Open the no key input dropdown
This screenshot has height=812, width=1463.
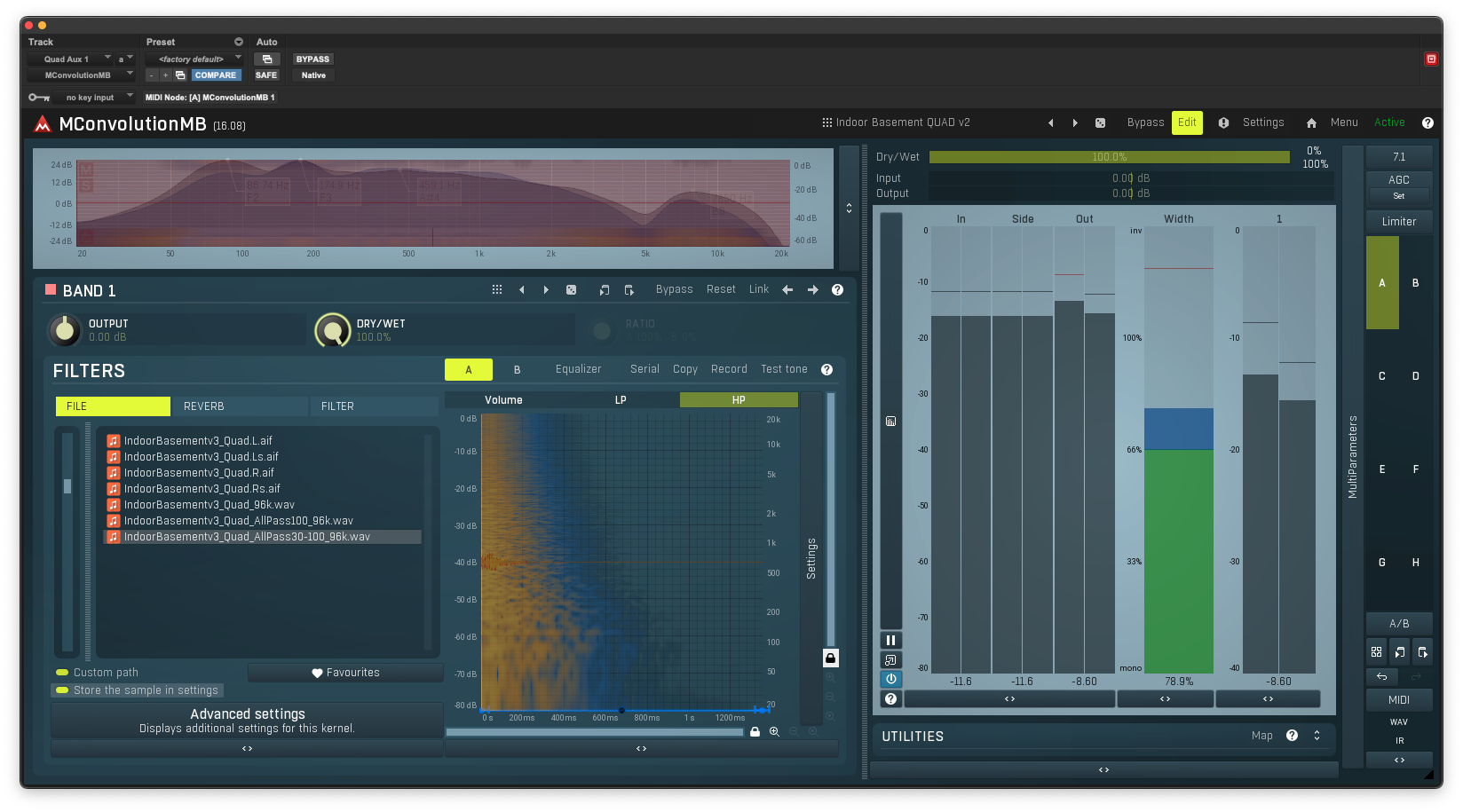pos(93,98)
